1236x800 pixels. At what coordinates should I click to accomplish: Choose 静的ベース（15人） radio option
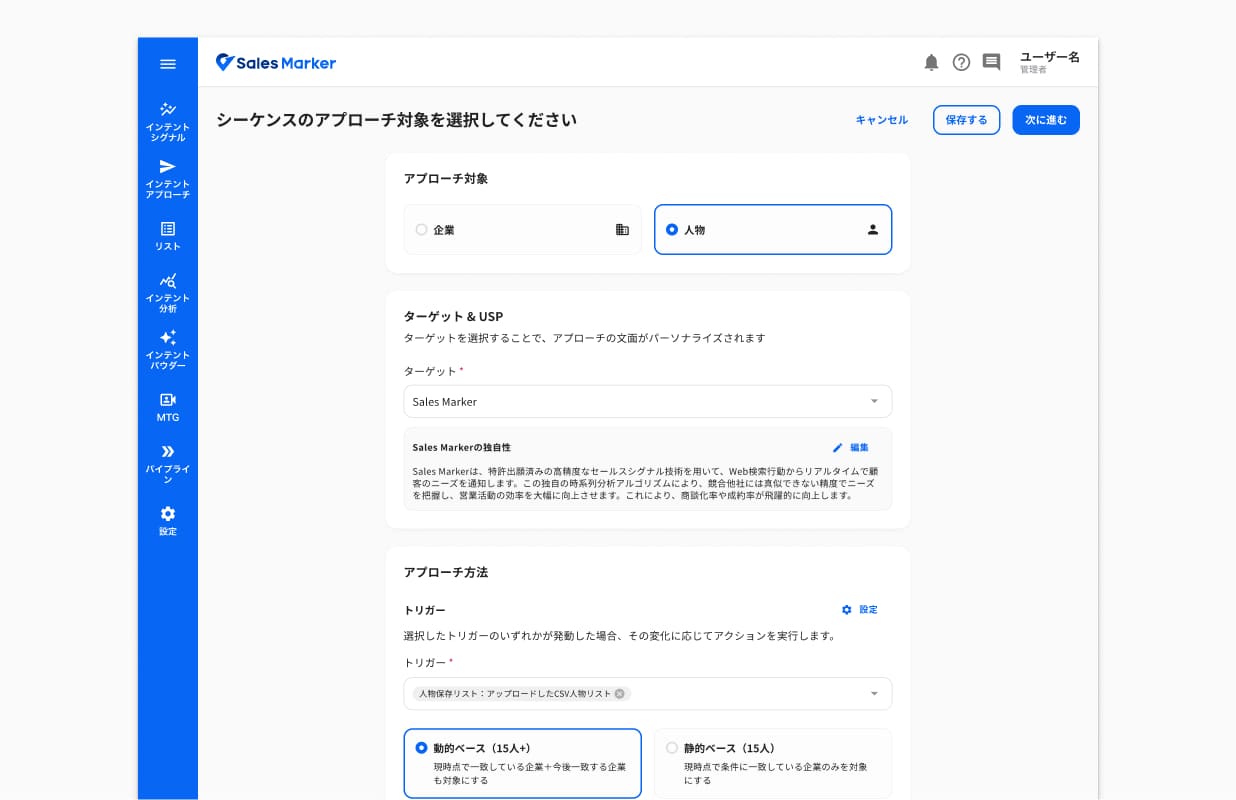click(672, 748)
